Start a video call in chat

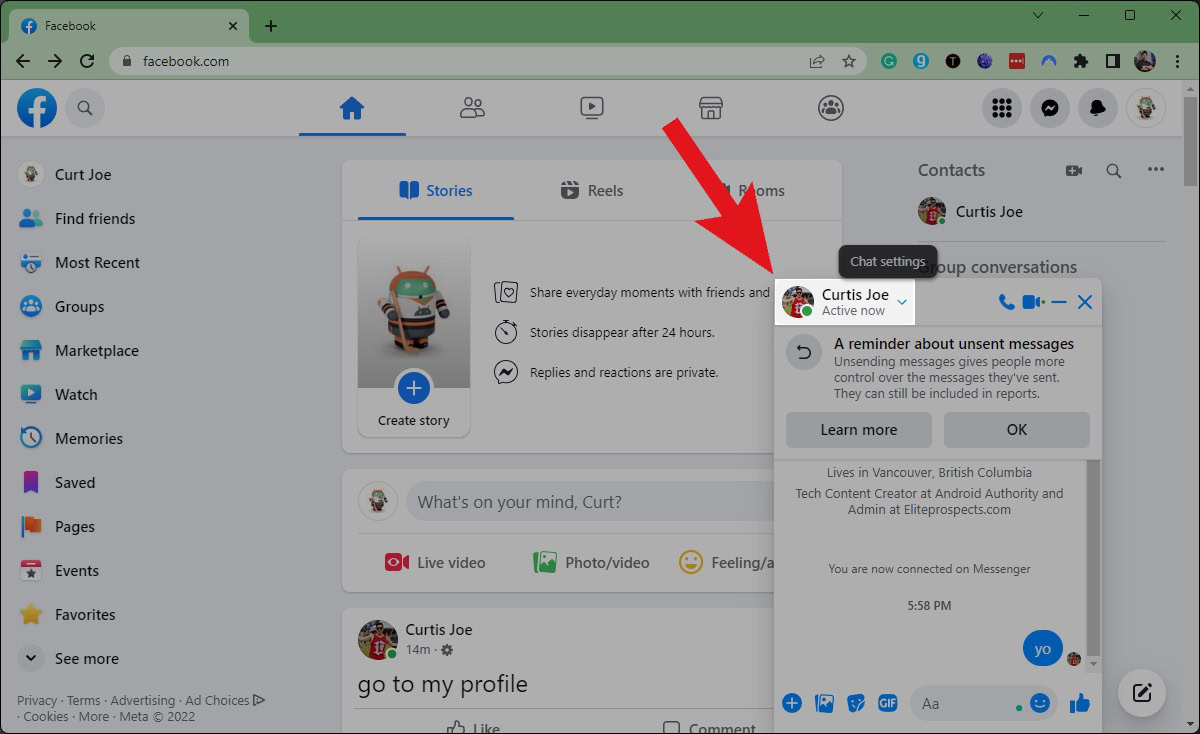[x=1034, y=302]
